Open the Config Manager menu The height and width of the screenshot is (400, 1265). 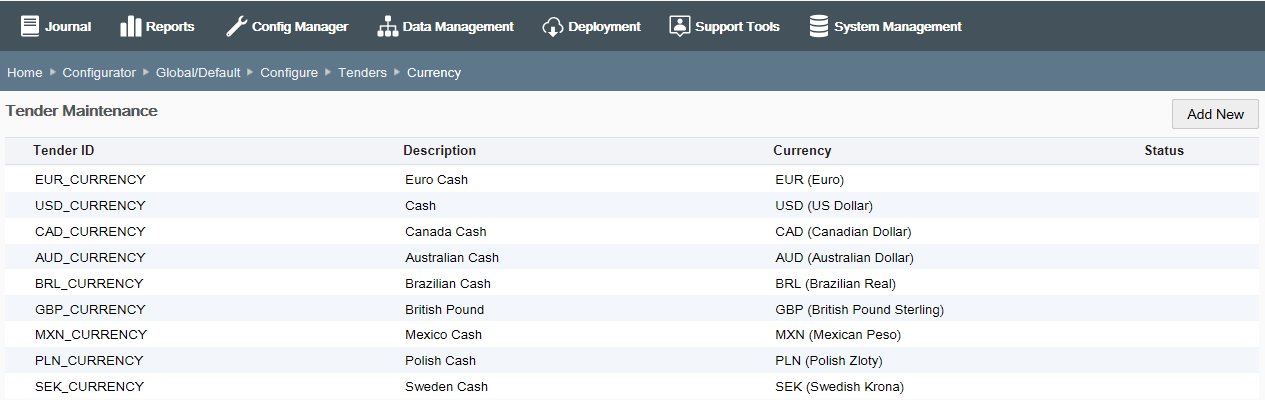pyautogui.click(x=287, y=26)
